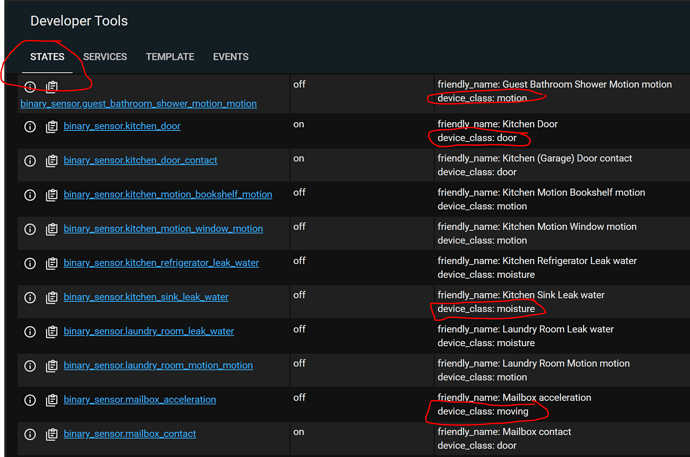The width and height of the screenshot is (690, 457).
Task: Open info for kitchen_motion_bookshelf_motion entity
Action: coord(30,195)
